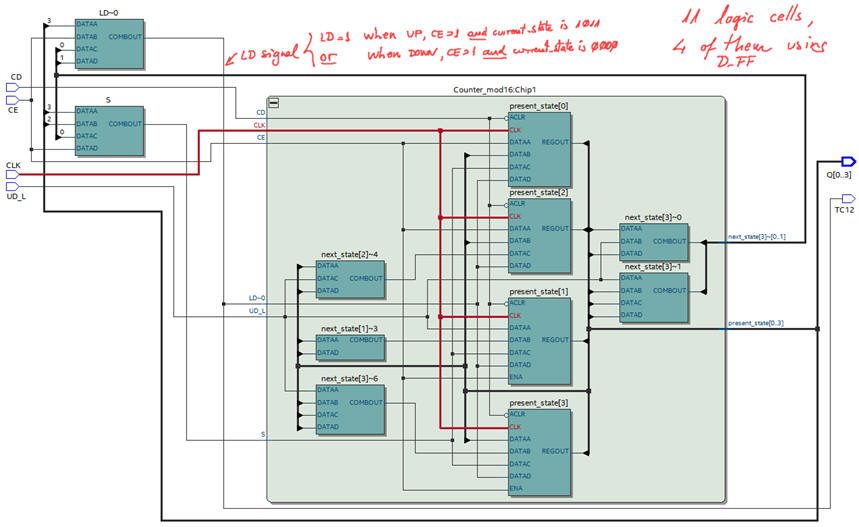Select the next_state[3]~0 logic cell

click(x=654, y=242)
